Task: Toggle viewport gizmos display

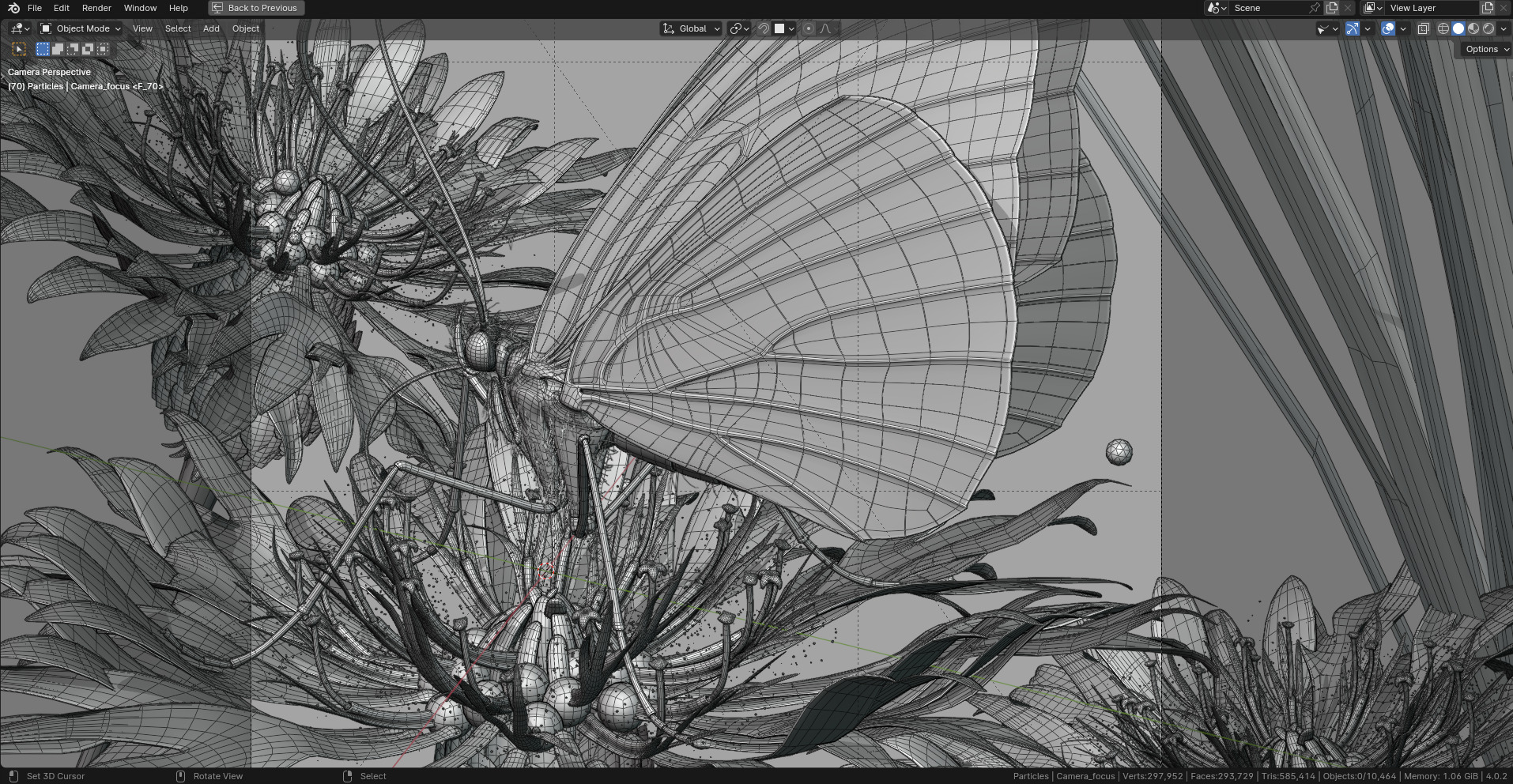Action: click(x=1353, y=28)
